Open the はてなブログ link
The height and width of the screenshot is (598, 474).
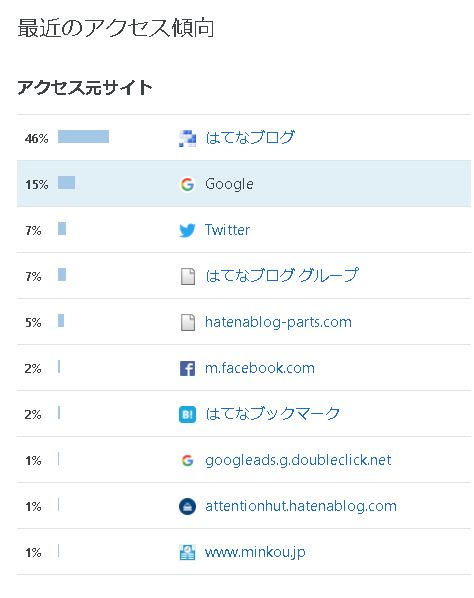click(x=250, y=138)
